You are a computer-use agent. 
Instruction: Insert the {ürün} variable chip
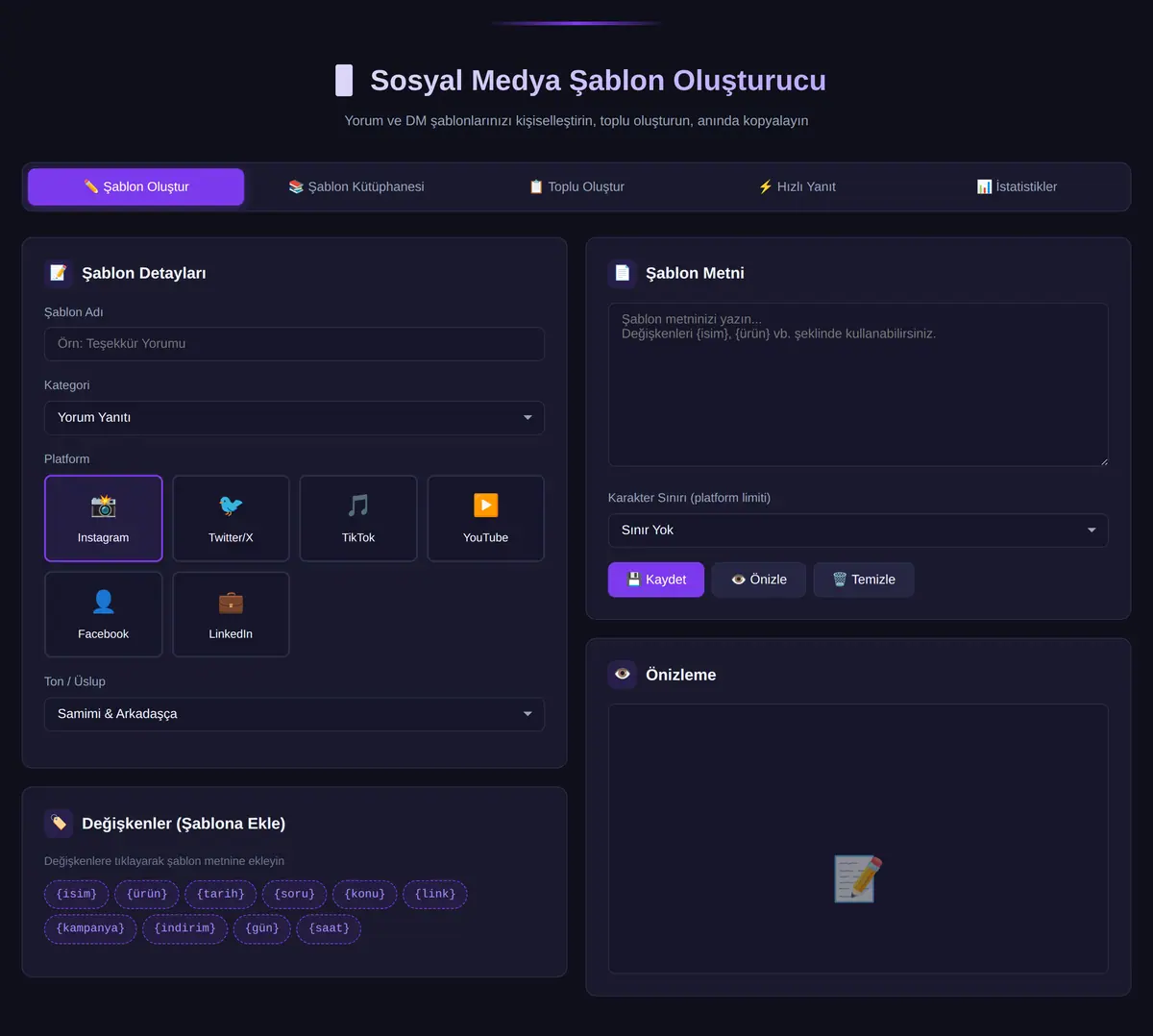pos(147,894)
